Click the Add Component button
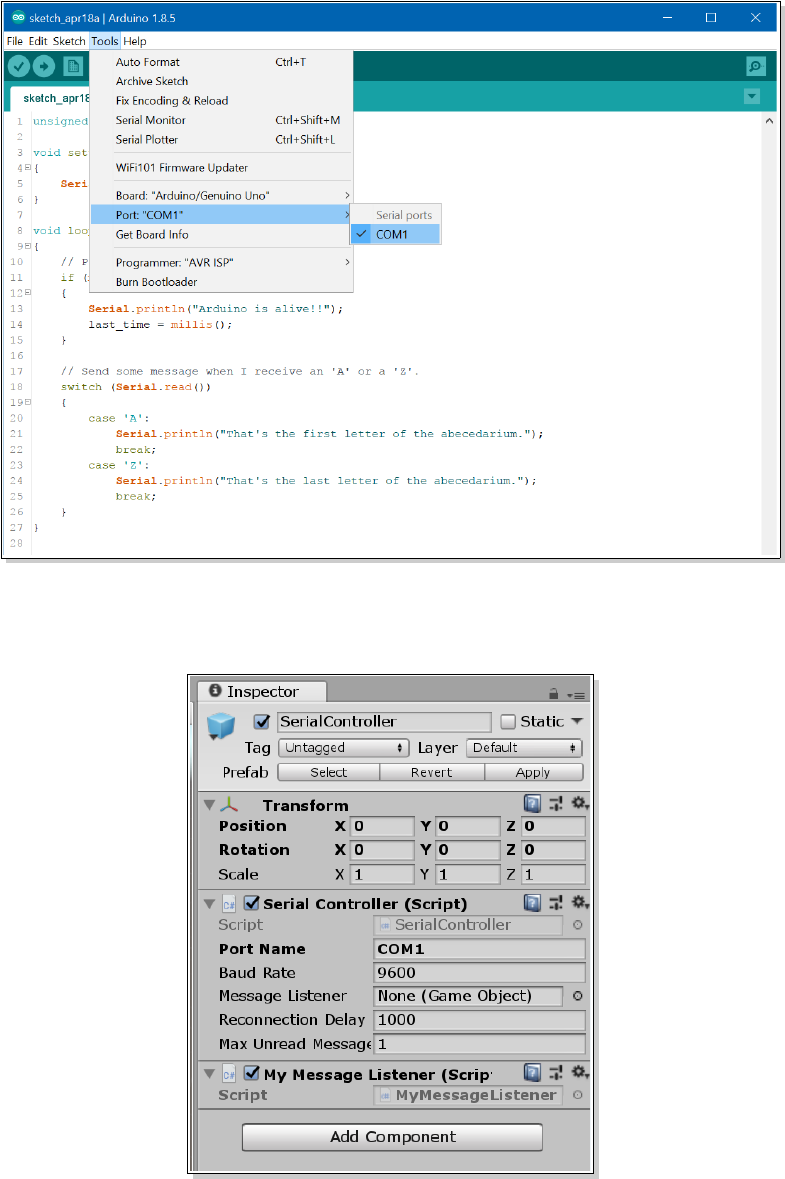Viewport: 785px width, 1179px height. tap(392, 1137)
